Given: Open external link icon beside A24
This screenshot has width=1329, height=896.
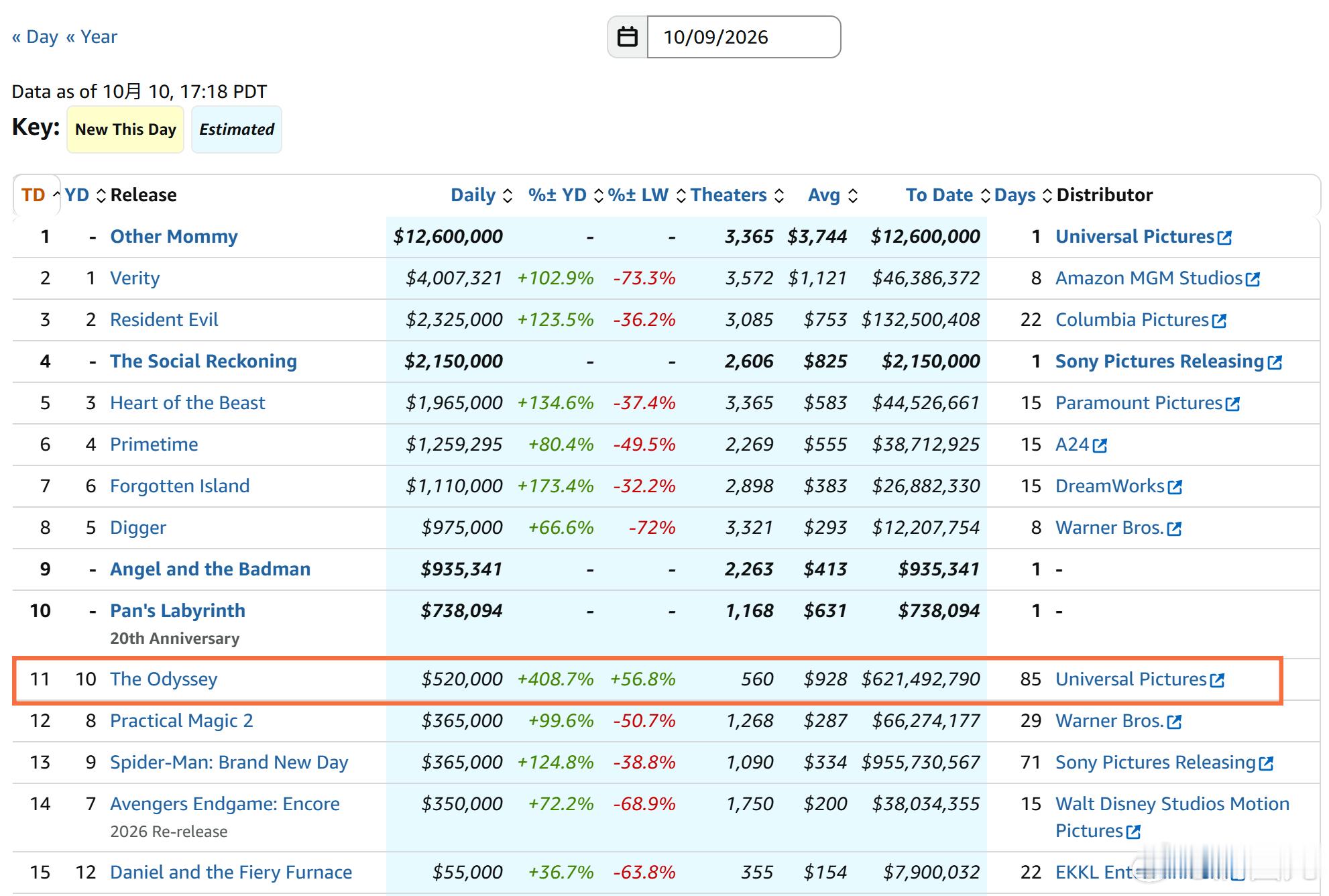Looking at the screenshot, I should click(1100, 445).
